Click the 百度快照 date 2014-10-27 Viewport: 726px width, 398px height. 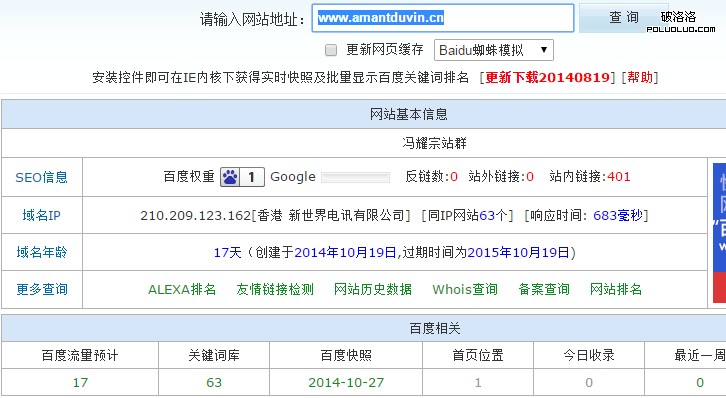[x=346, y=383]
